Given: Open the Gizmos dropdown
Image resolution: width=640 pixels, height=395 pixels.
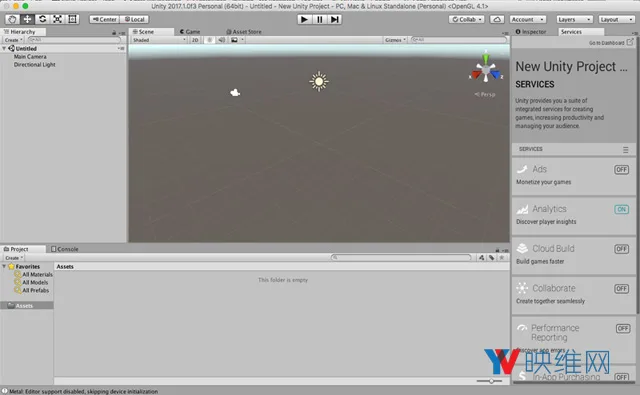Looking at the screenshot, I should 395,40.
